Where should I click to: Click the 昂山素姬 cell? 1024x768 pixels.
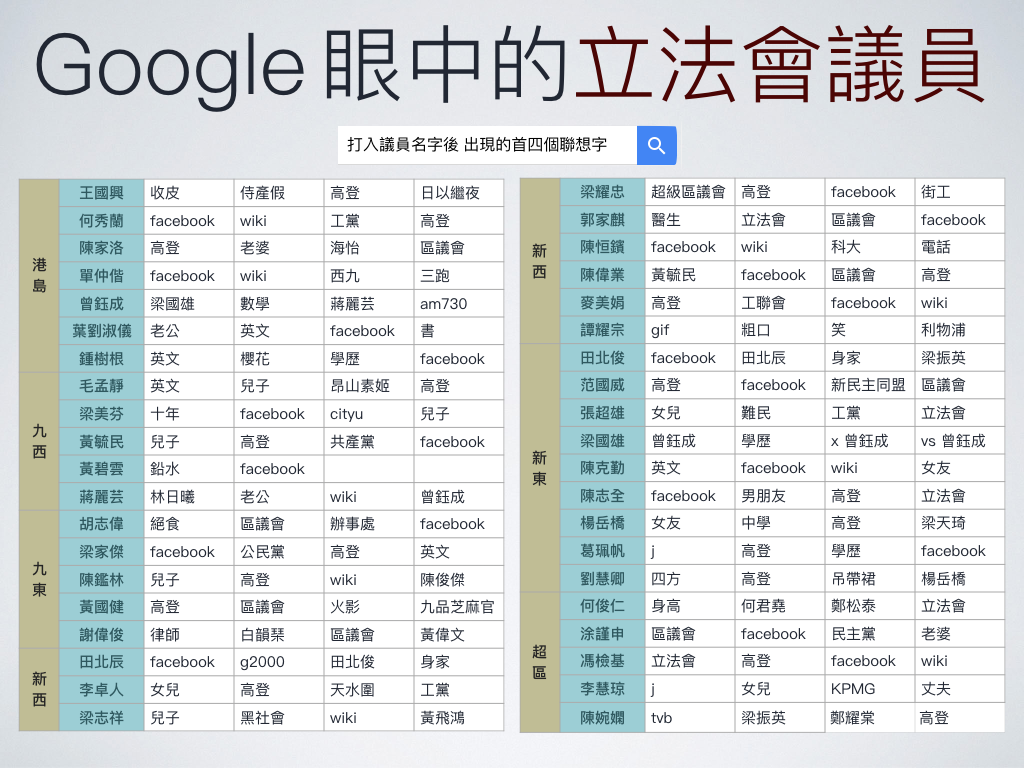tap(369, 386)
